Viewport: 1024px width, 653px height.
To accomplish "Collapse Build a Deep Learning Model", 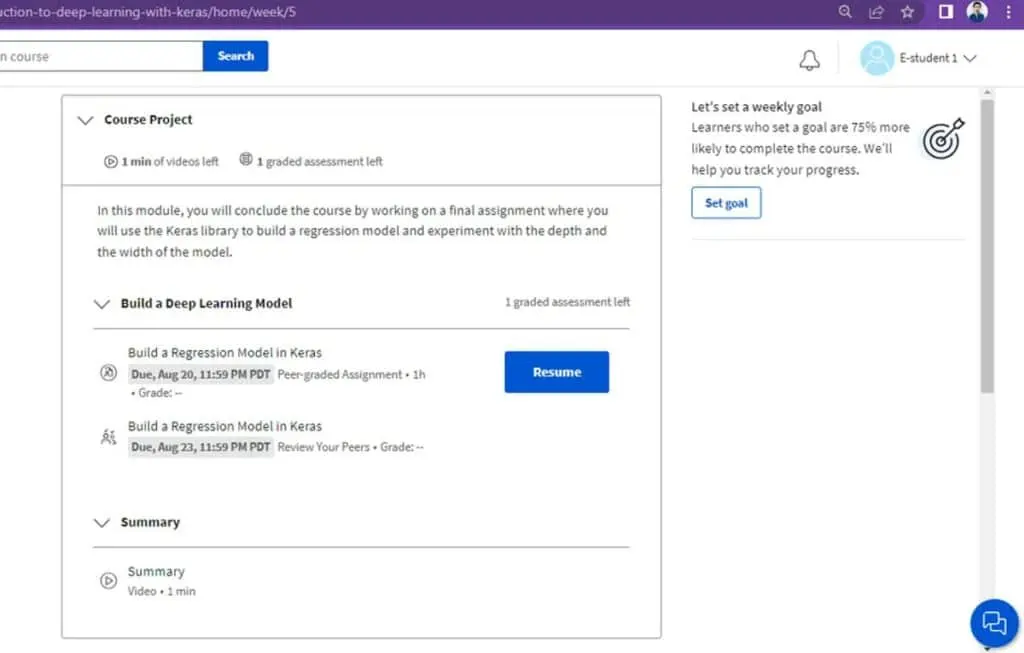I will coord(101,304).
